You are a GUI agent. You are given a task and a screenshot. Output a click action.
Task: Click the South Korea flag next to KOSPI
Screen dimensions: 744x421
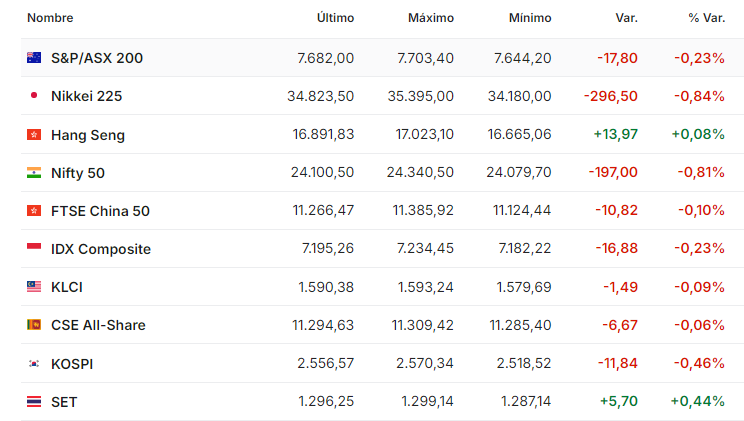pyautogui.click(x=34, y=364)
